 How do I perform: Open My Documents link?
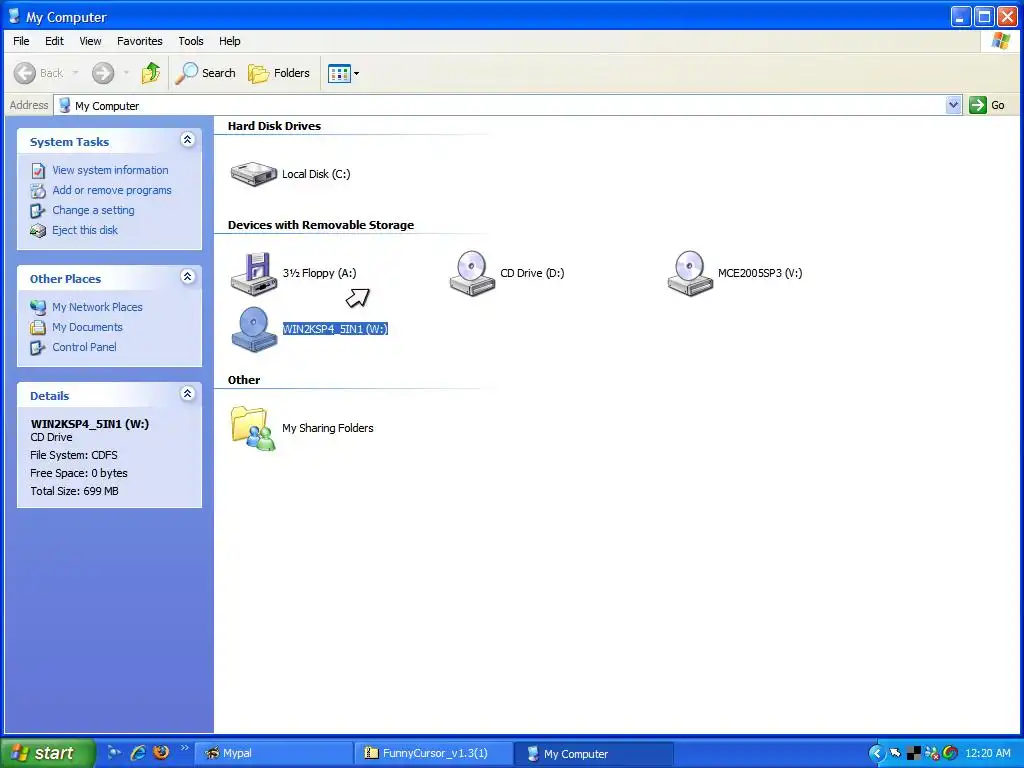coord(88,327)
